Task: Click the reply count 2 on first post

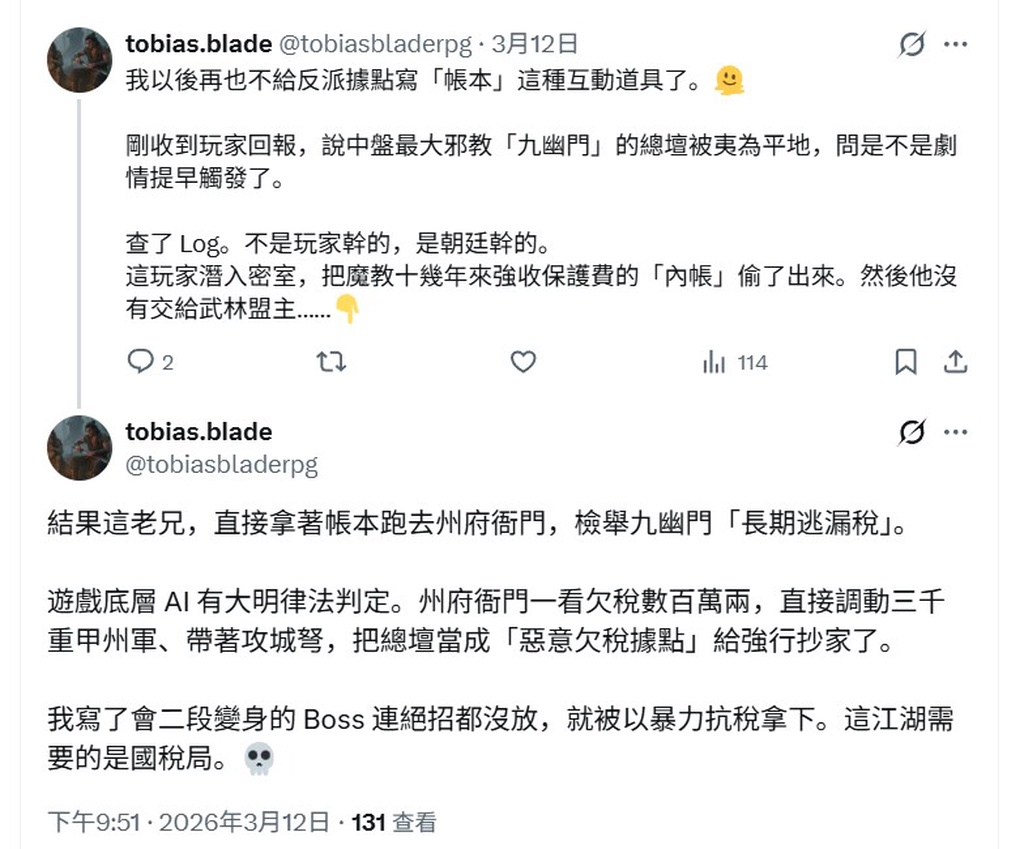Action: coord(166,362)
